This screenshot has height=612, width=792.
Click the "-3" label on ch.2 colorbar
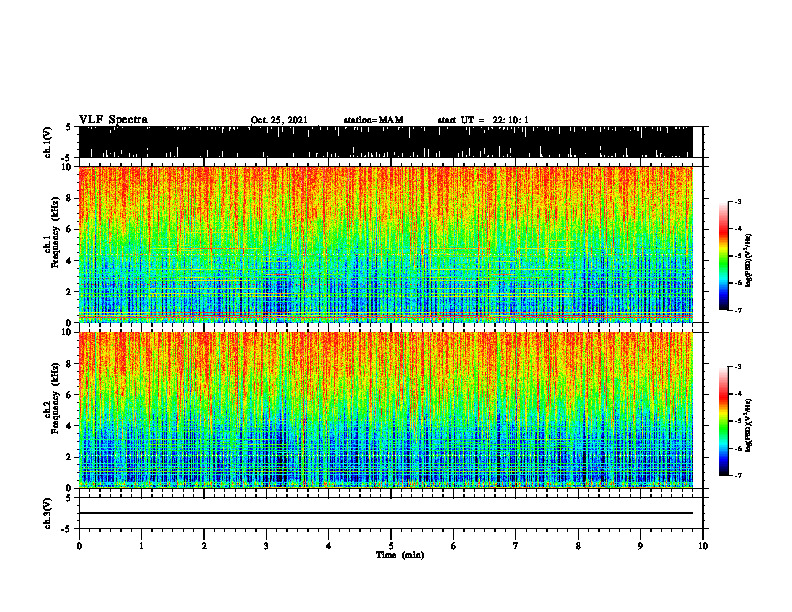point(738,367)
